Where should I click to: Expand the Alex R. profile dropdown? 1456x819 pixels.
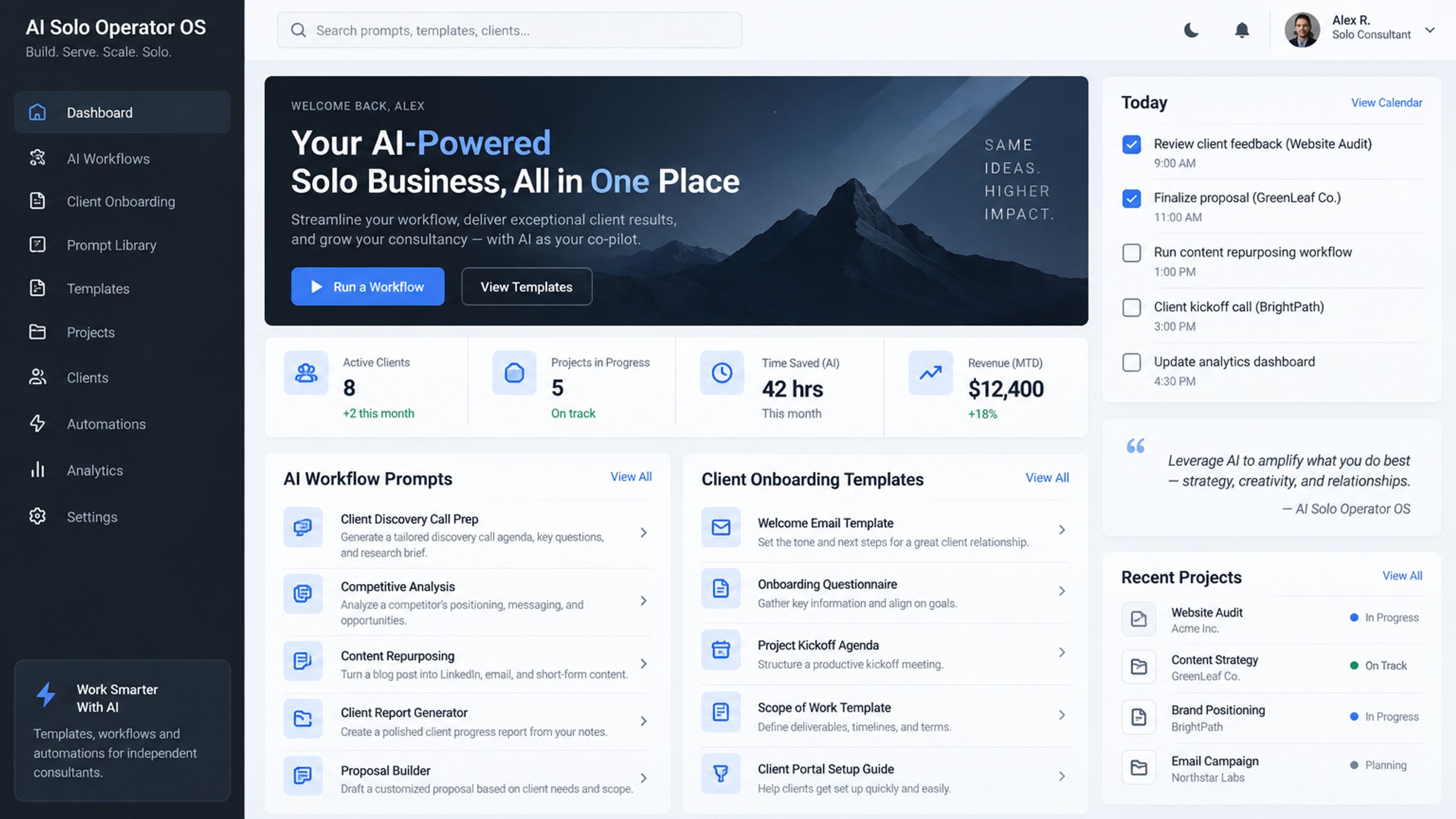tap(1430, 30)
